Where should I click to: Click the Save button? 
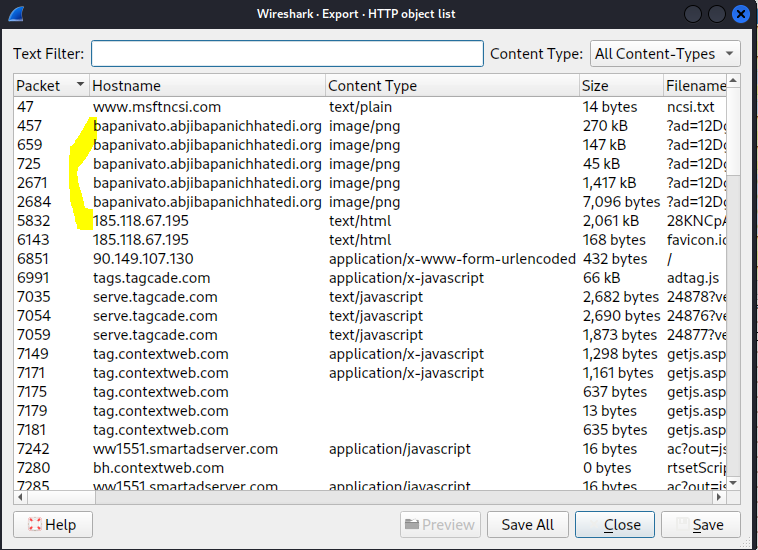click(x=700, y=524)
